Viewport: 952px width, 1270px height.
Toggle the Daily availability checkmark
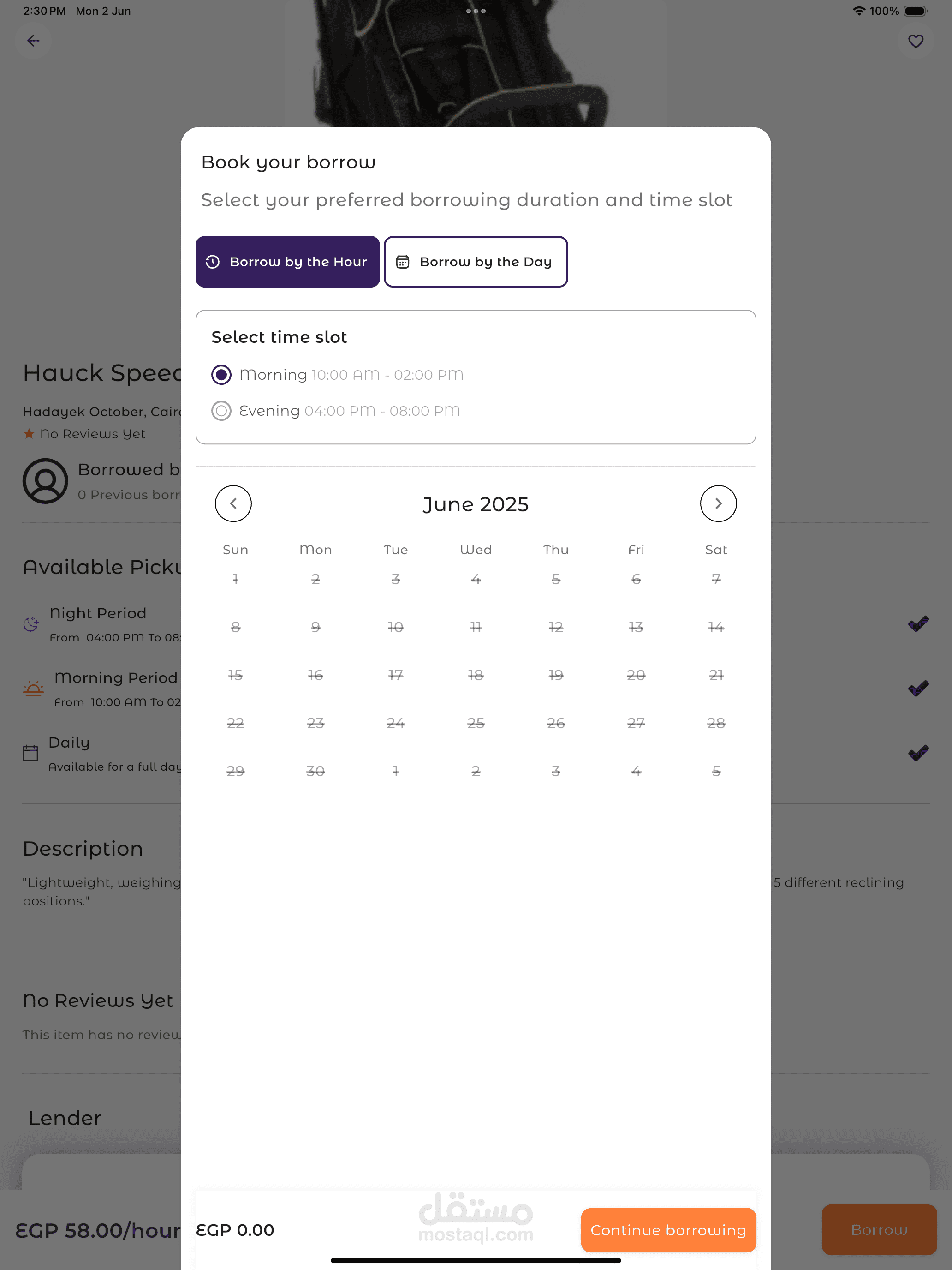click(918, 753)
